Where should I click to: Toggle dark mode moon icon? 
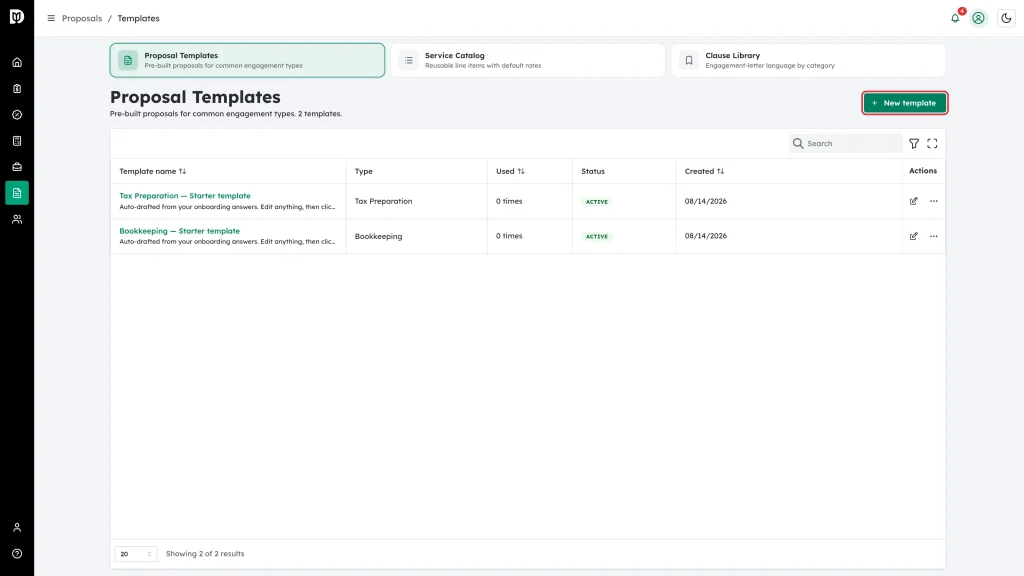point(1006,18)
